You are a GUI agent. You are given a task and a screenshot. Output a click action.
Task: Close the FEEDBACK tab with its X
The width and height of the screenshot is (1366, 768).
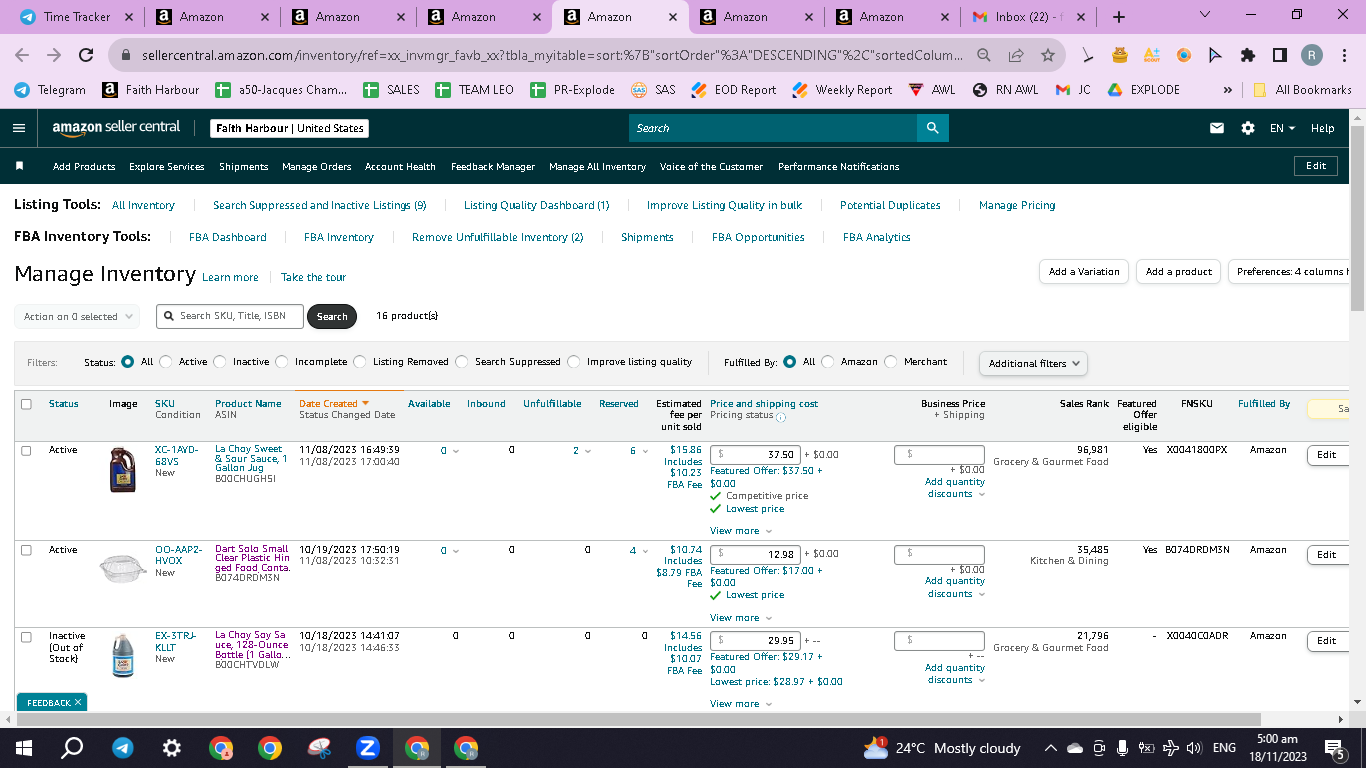78,703
